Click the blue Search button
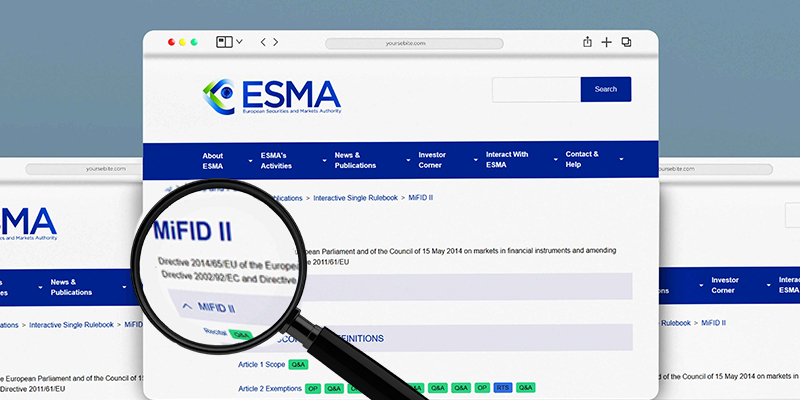 point(606,89)
